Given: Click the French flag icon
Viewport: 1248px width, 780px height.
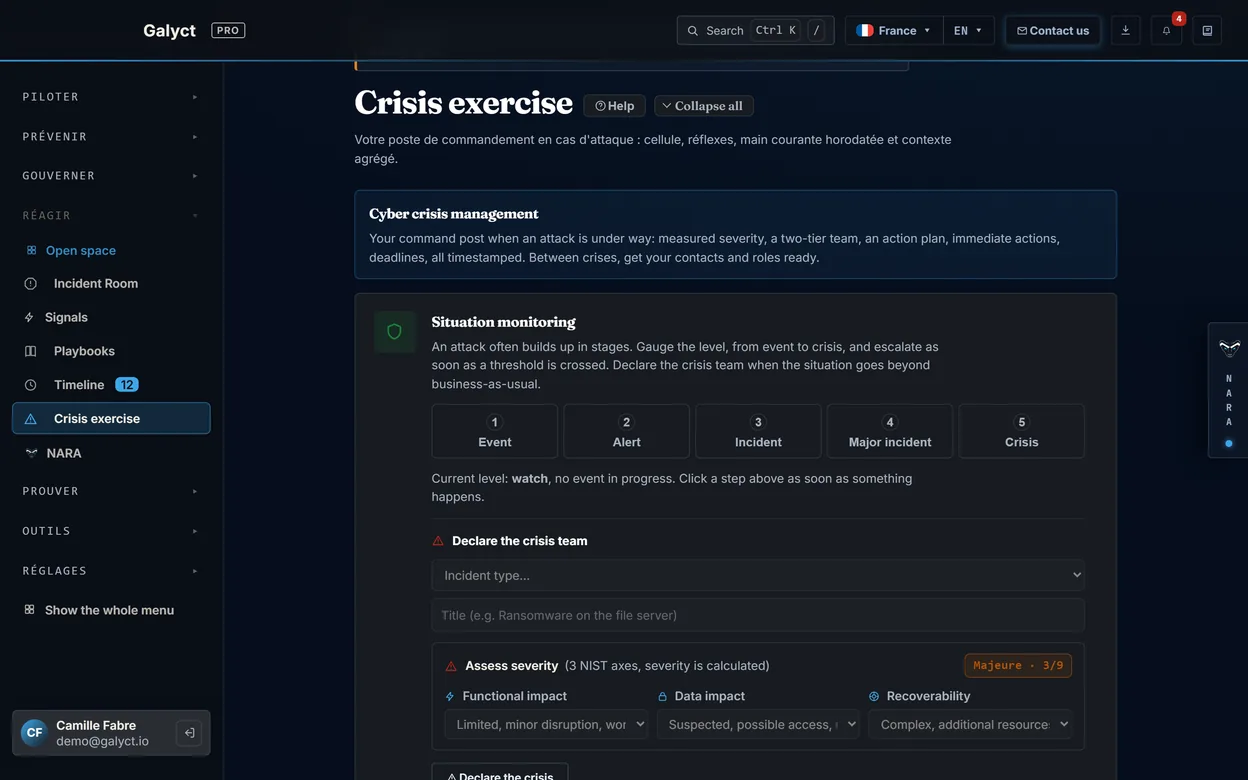Looking at the screenshot, I should pos(865,31).
